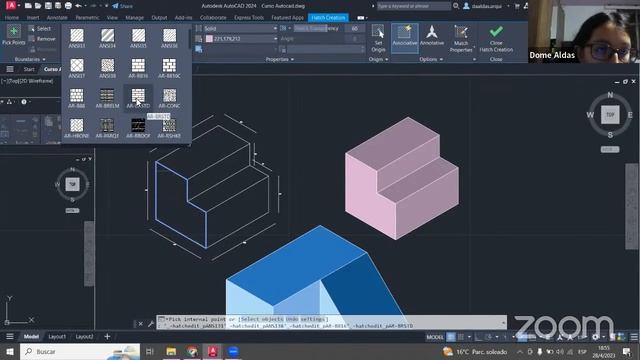Switch to the Layout2 tab
Viewport: 640px width, 360px height.
click(x=84, y=337)
